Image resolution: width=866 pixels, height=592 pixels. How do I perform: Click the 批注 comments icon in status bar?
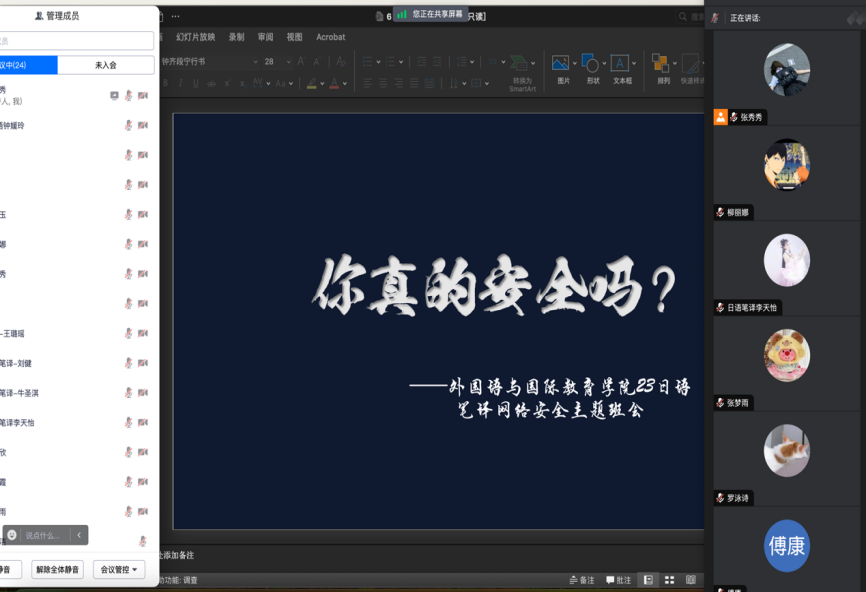(x=618, y=580)
